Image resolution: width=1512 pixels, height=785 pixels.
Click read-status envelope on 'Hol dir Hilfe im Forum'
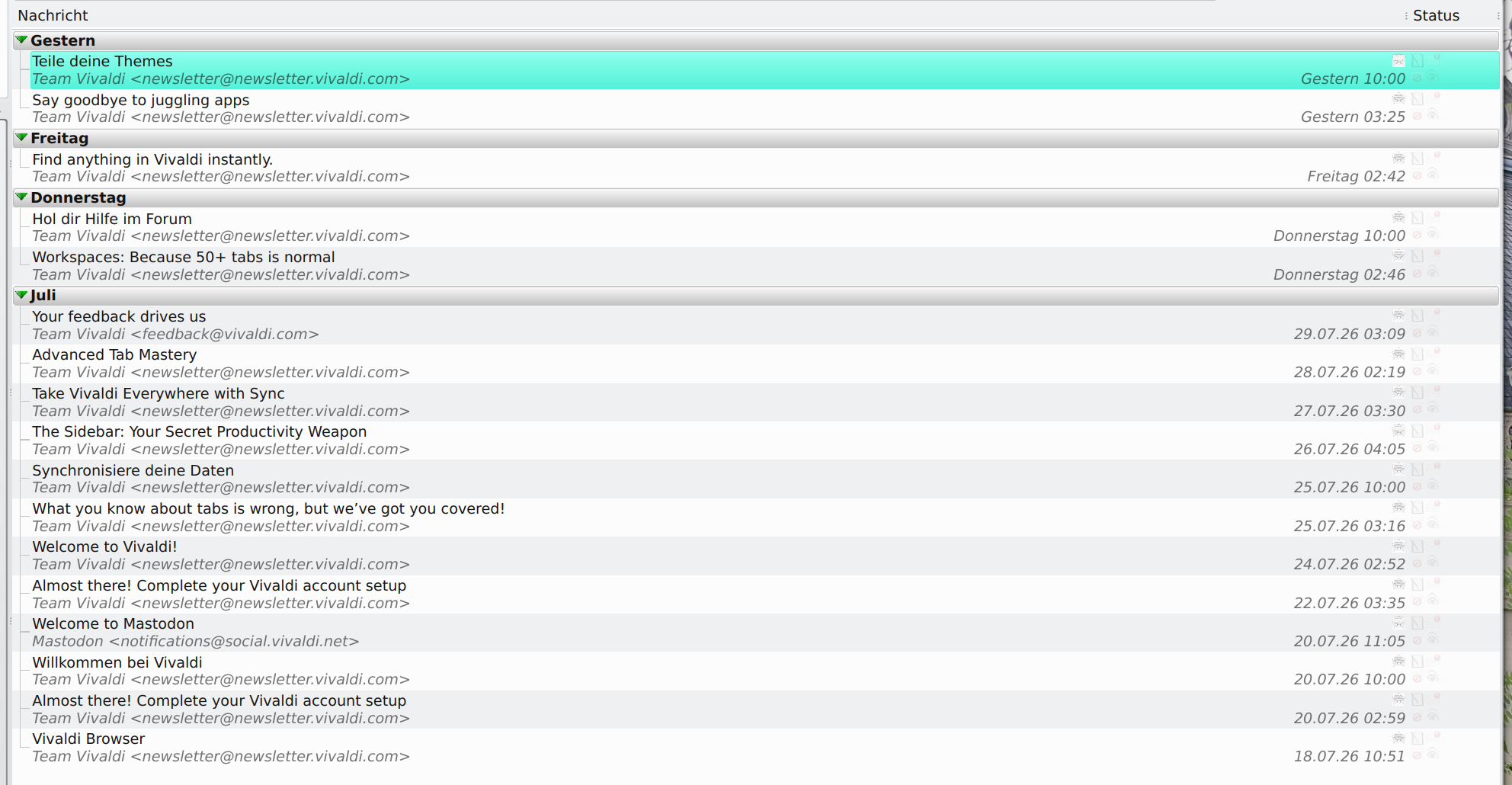pos(1398,218)
